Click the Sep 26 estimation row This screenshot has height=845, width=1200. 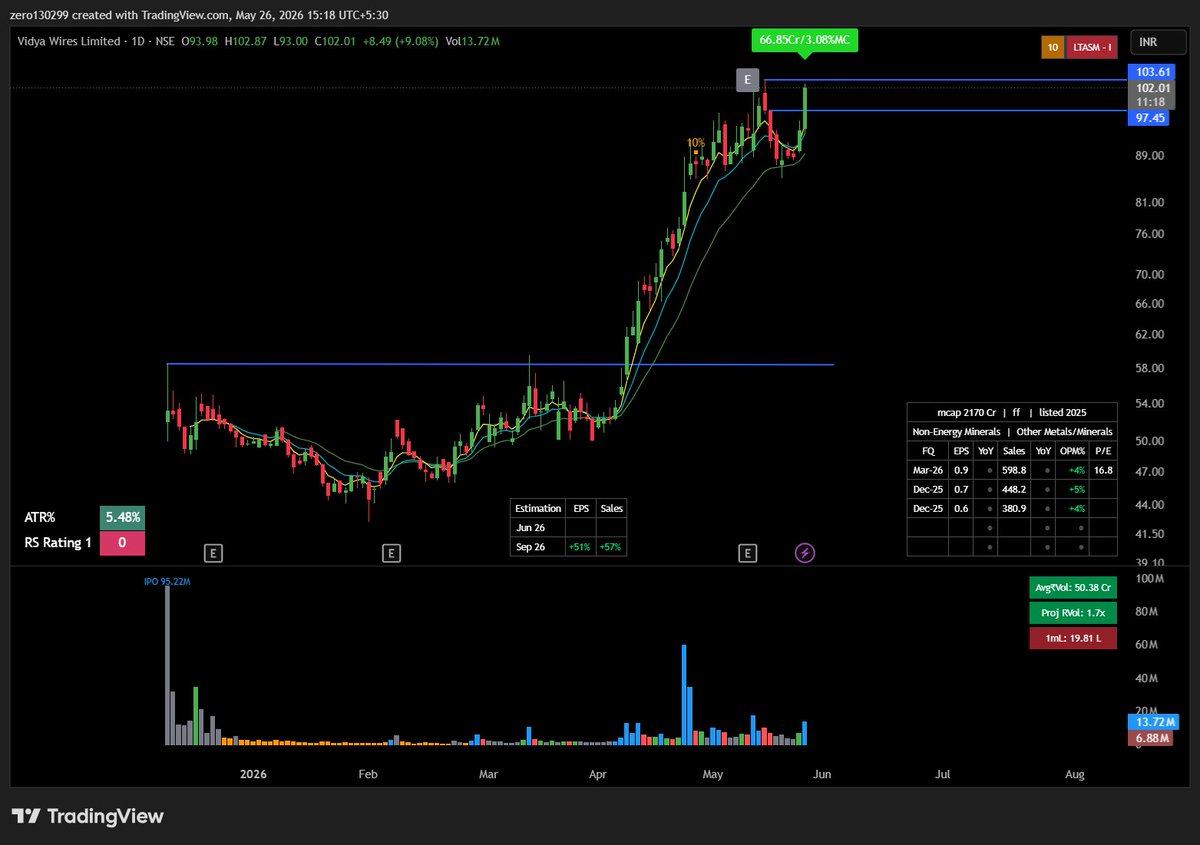(x=568, y=547)
